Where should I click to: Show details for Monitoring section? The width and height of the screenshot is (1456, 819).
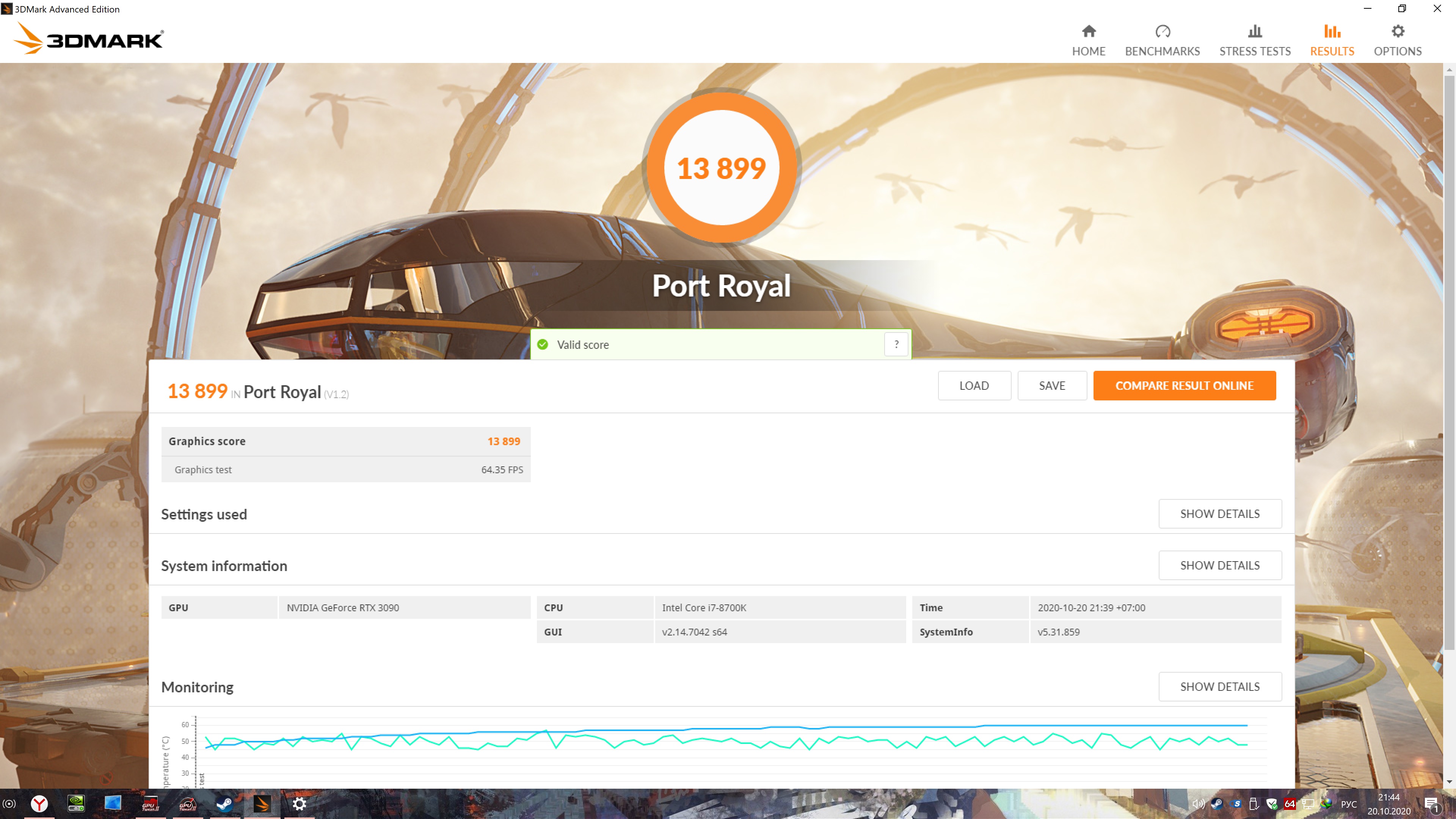coord(1219,687)
